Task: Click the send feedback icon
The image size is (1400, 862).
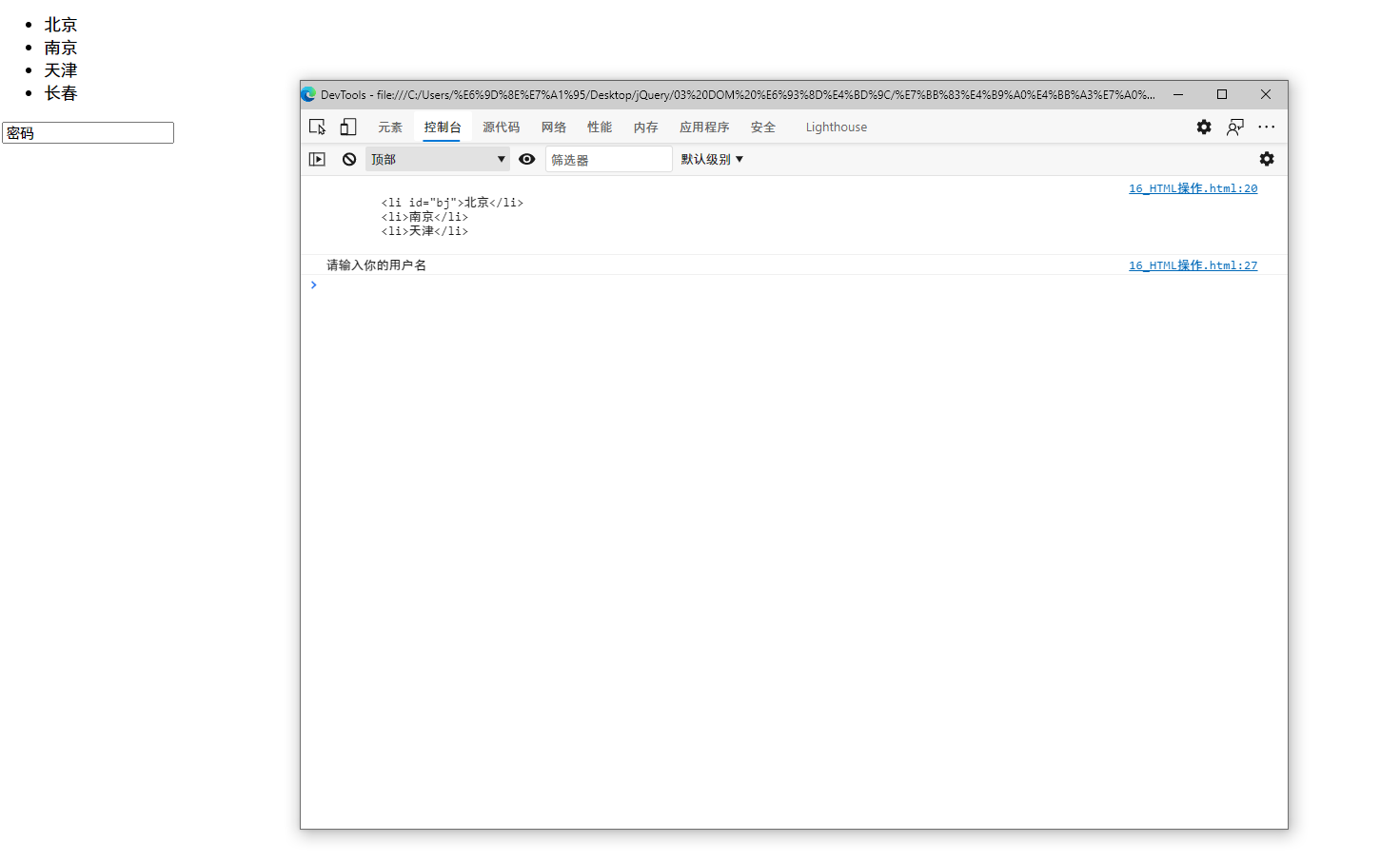Action: click(x=1235, y=127)
